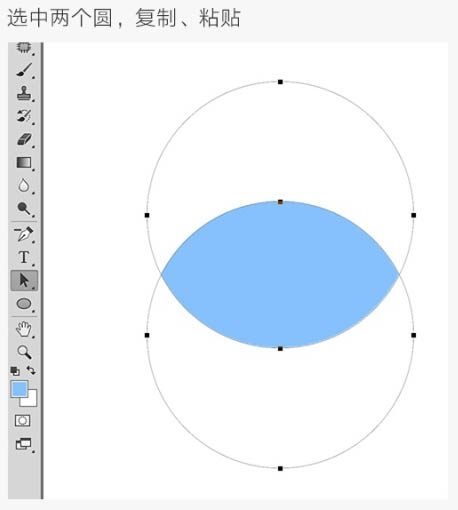Select the Path Selection arrow tool
This screenshot has width=458, height=510.
[24, 280]
